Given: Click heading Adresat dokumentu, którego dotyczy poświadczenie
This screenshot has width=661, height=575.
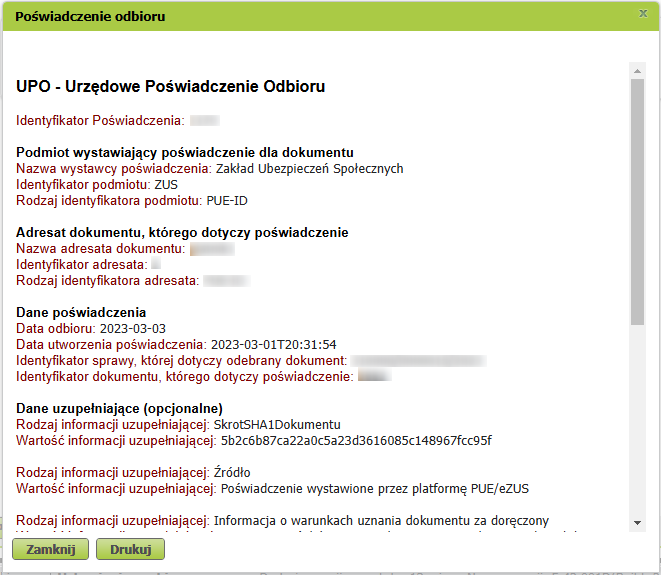Looking at the screenshot, I should [182, 232].
